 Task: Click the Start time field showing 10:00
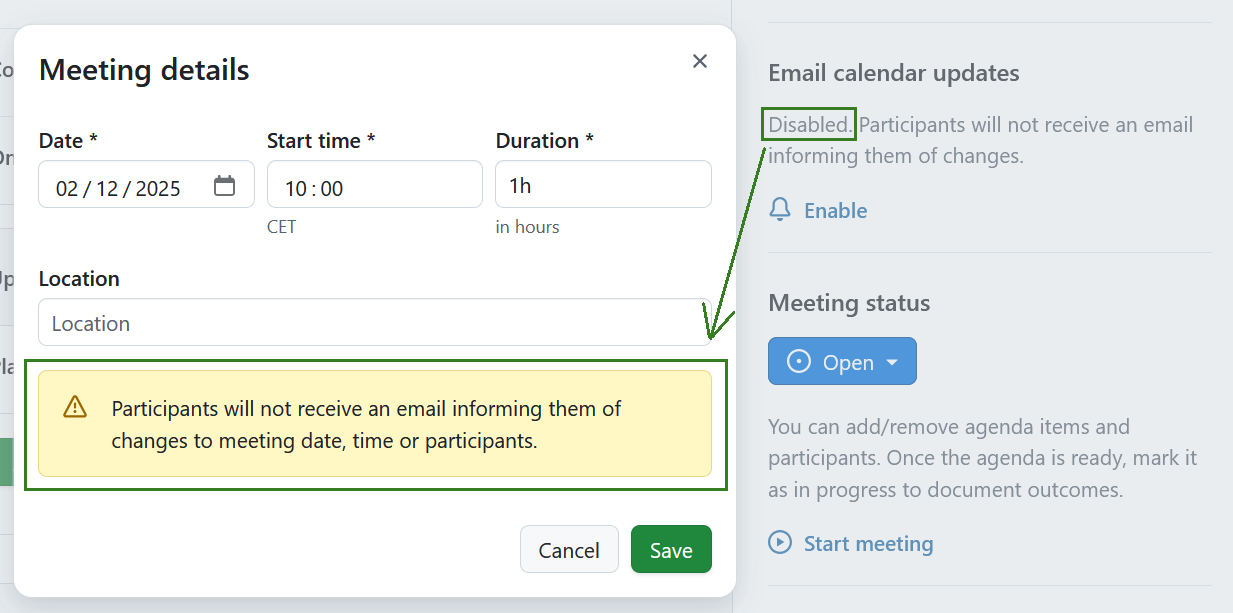[x=374, y=184]
